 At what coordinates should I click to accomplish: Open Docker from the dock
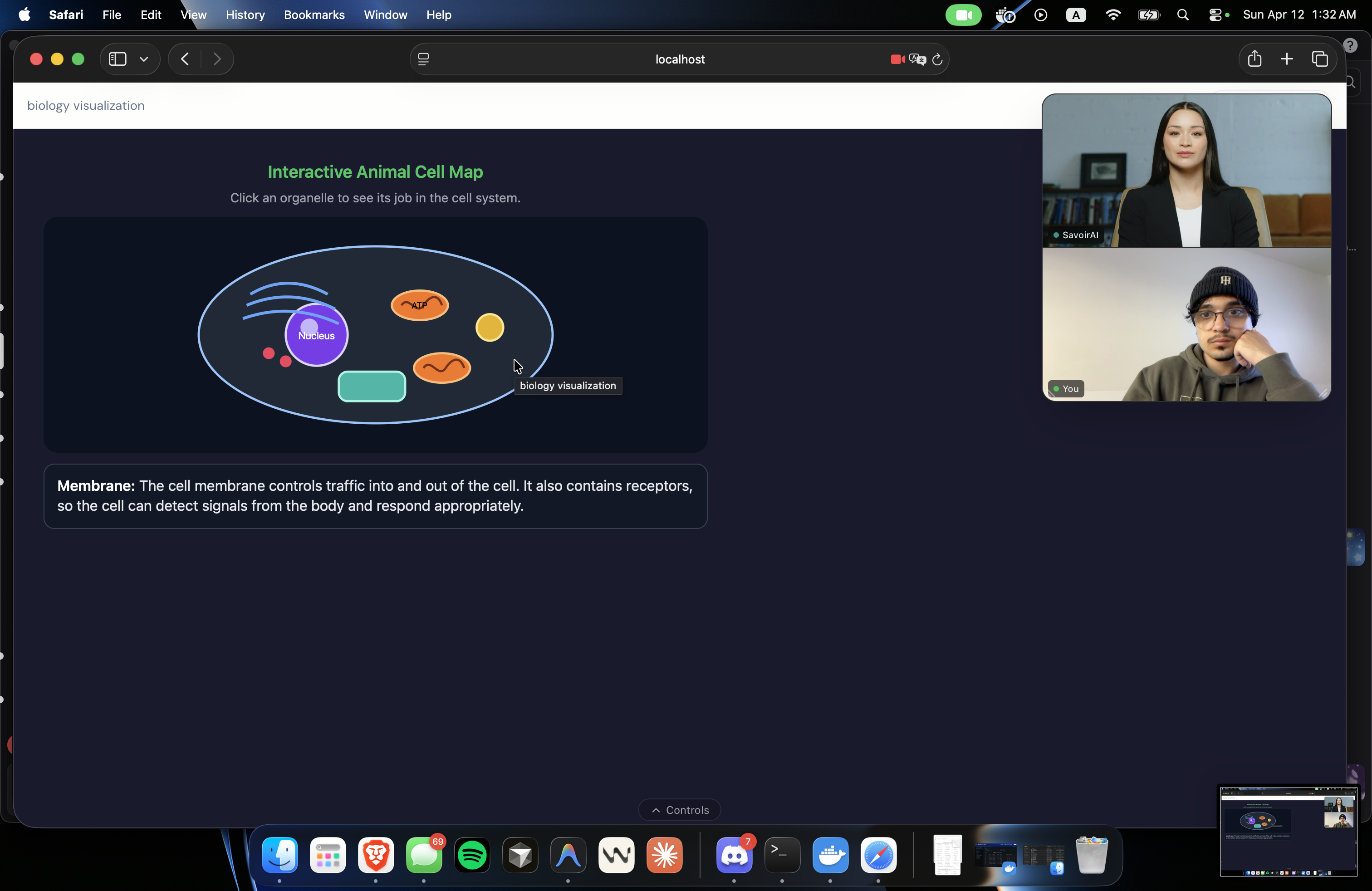click(x=830, y=855)
